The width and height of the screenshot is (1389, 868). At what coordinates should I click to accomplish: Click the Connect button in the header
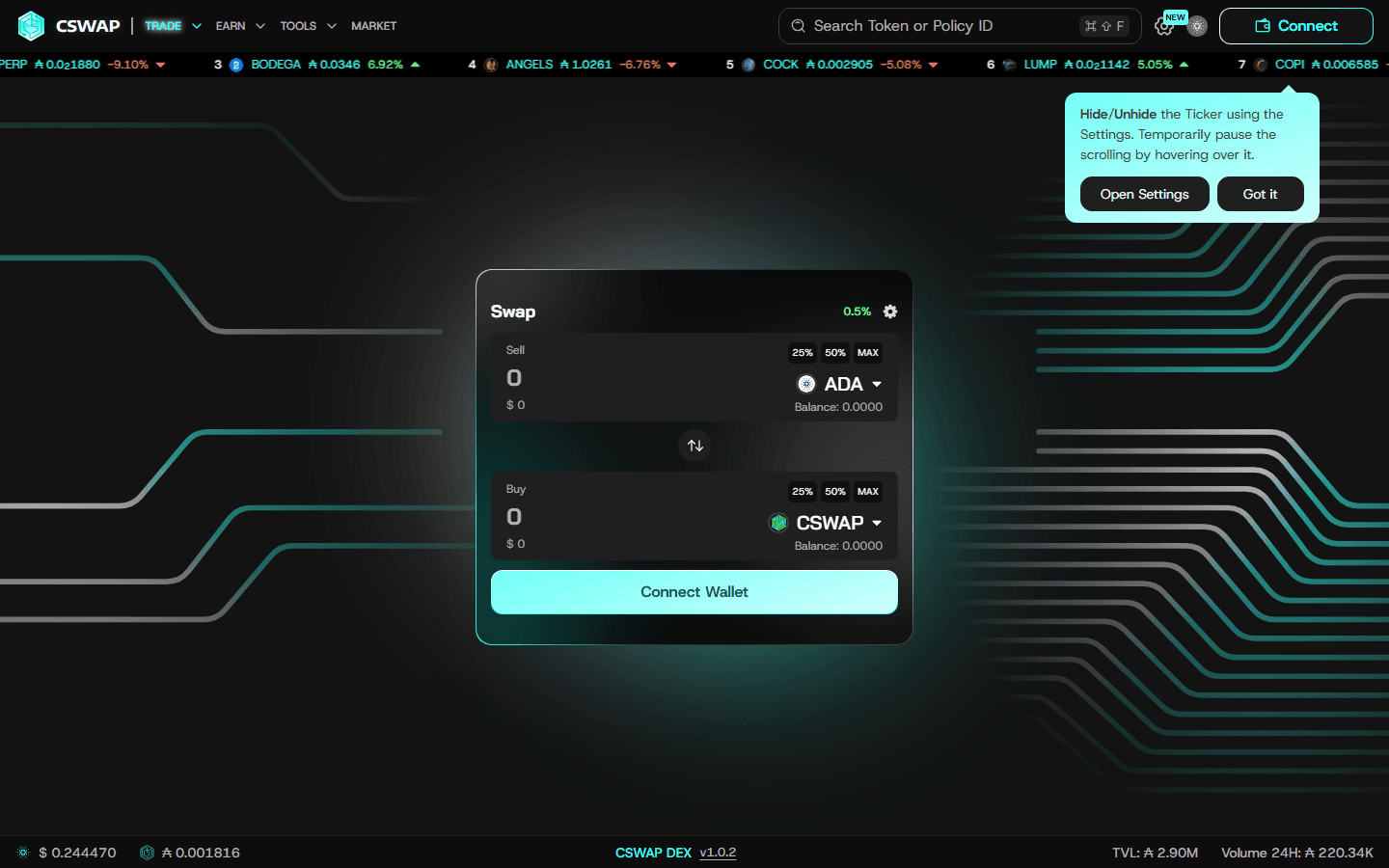[1296, 26]
